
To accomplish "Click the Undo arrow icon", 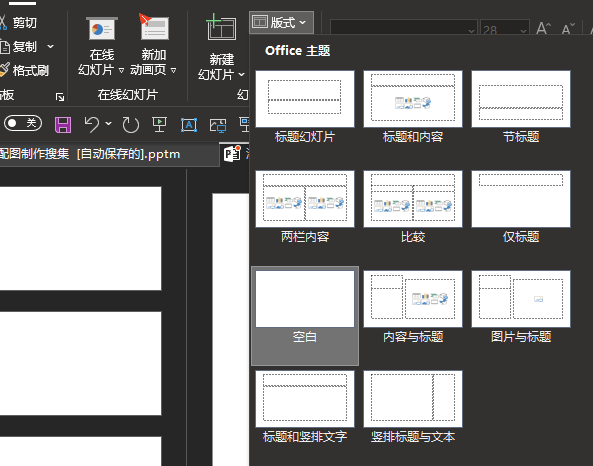I will click(92, 124).
